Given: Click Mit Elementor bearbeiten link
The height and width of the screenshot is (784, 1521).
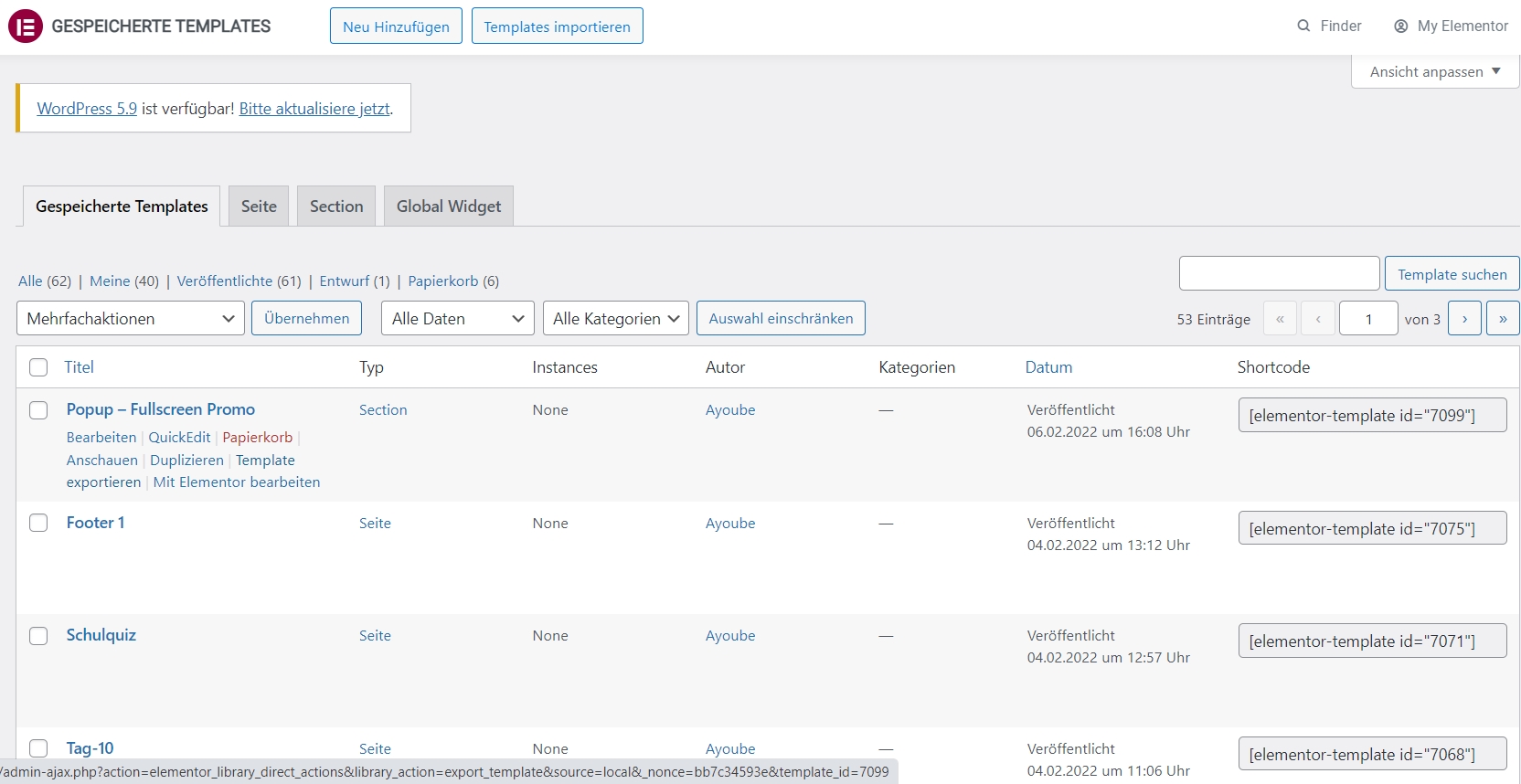Looking at the screenshot, I should (237, 482).
